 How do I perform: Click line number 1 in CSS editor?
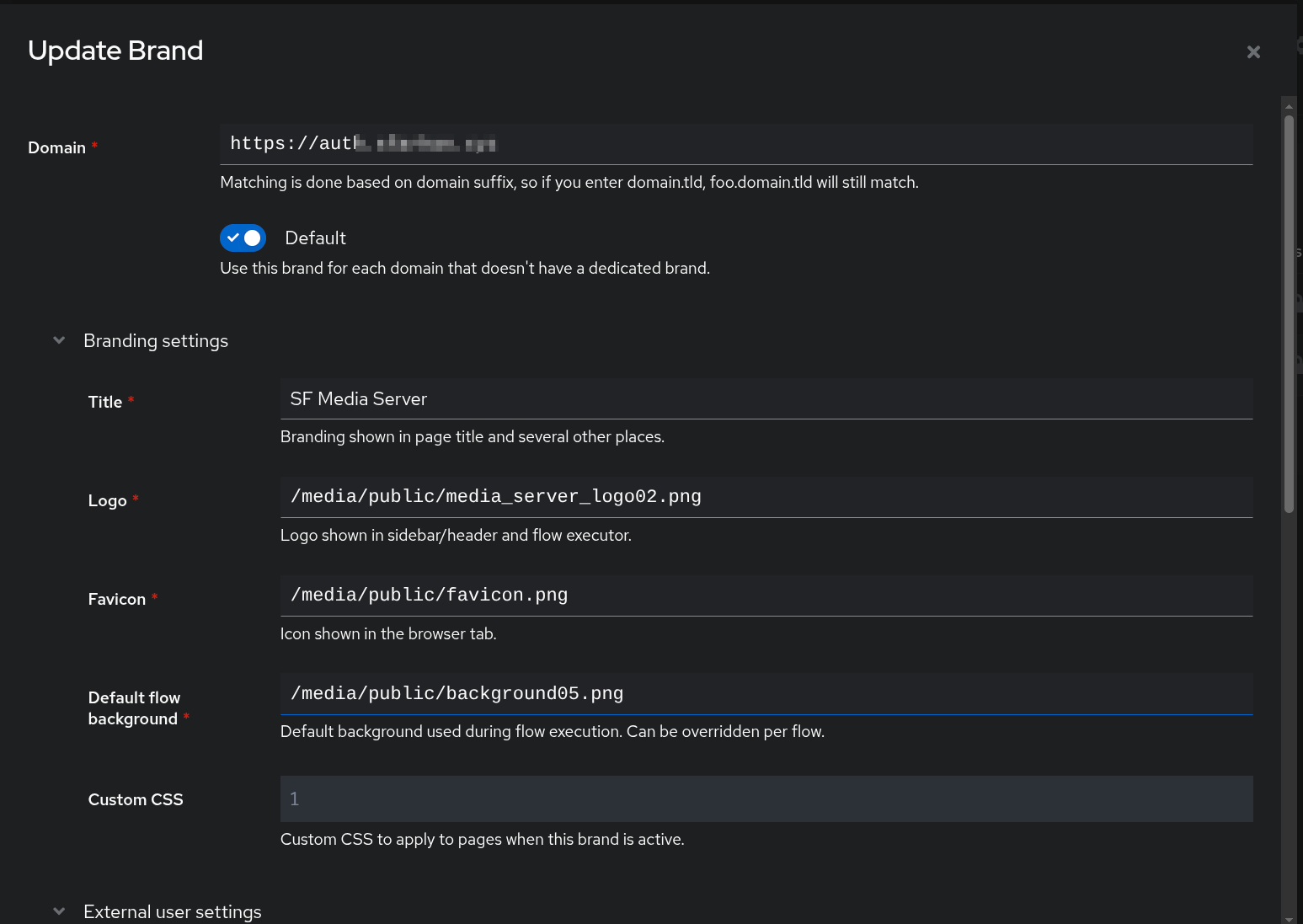(x=294, y=798)
